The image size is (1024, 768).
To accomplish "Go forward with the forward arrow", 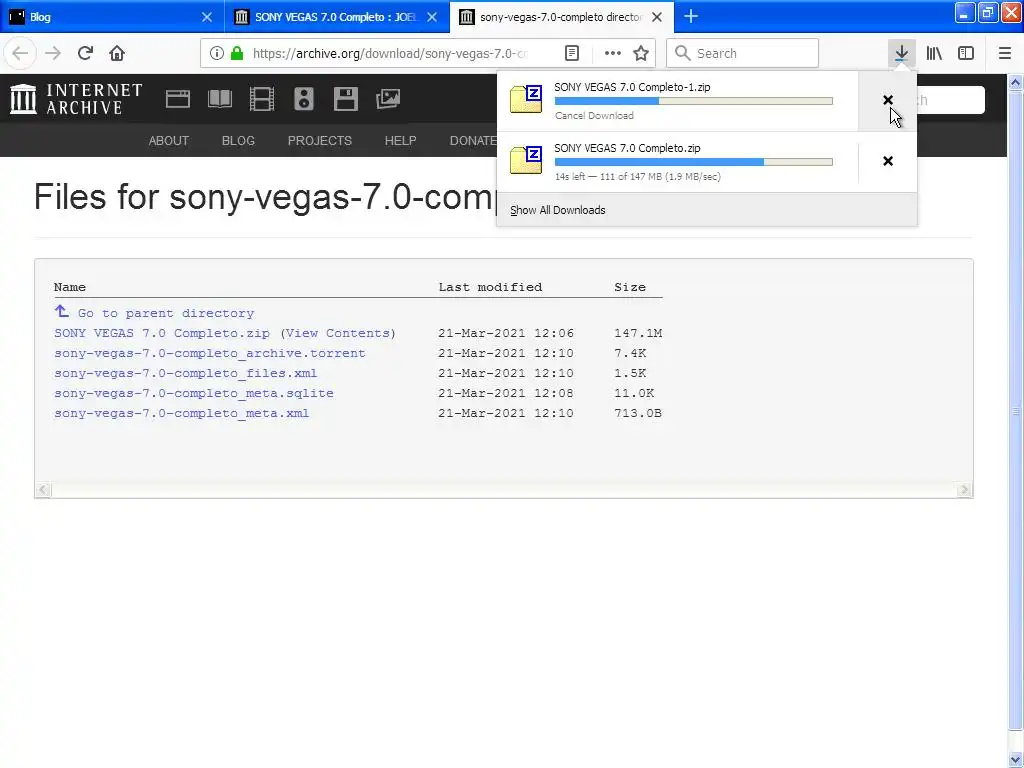I will [53, 53].
